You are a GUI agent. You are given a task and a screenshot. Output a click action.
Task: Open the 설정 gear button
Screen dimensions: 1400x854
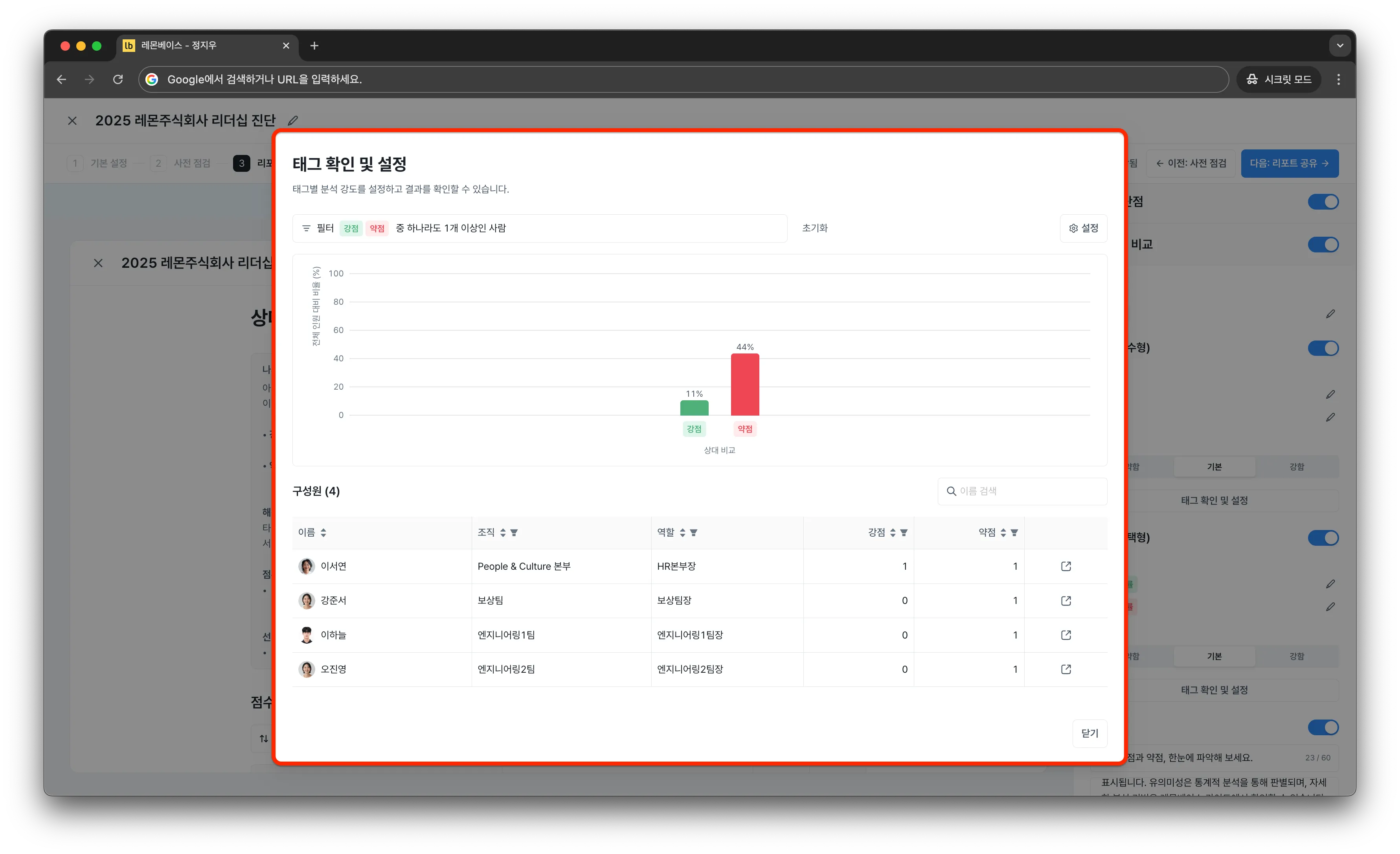(1084, 228)
